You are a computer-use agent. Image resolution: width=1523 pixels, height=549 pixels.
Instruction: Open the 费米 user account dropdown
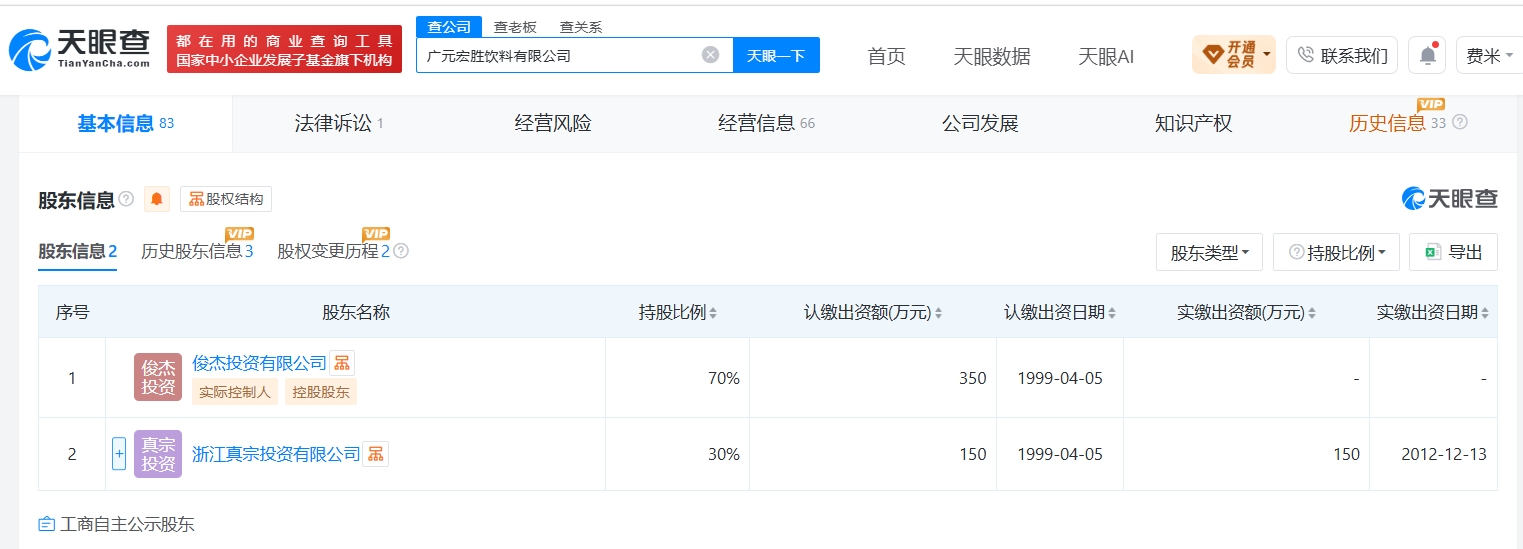click(1488, 55)
